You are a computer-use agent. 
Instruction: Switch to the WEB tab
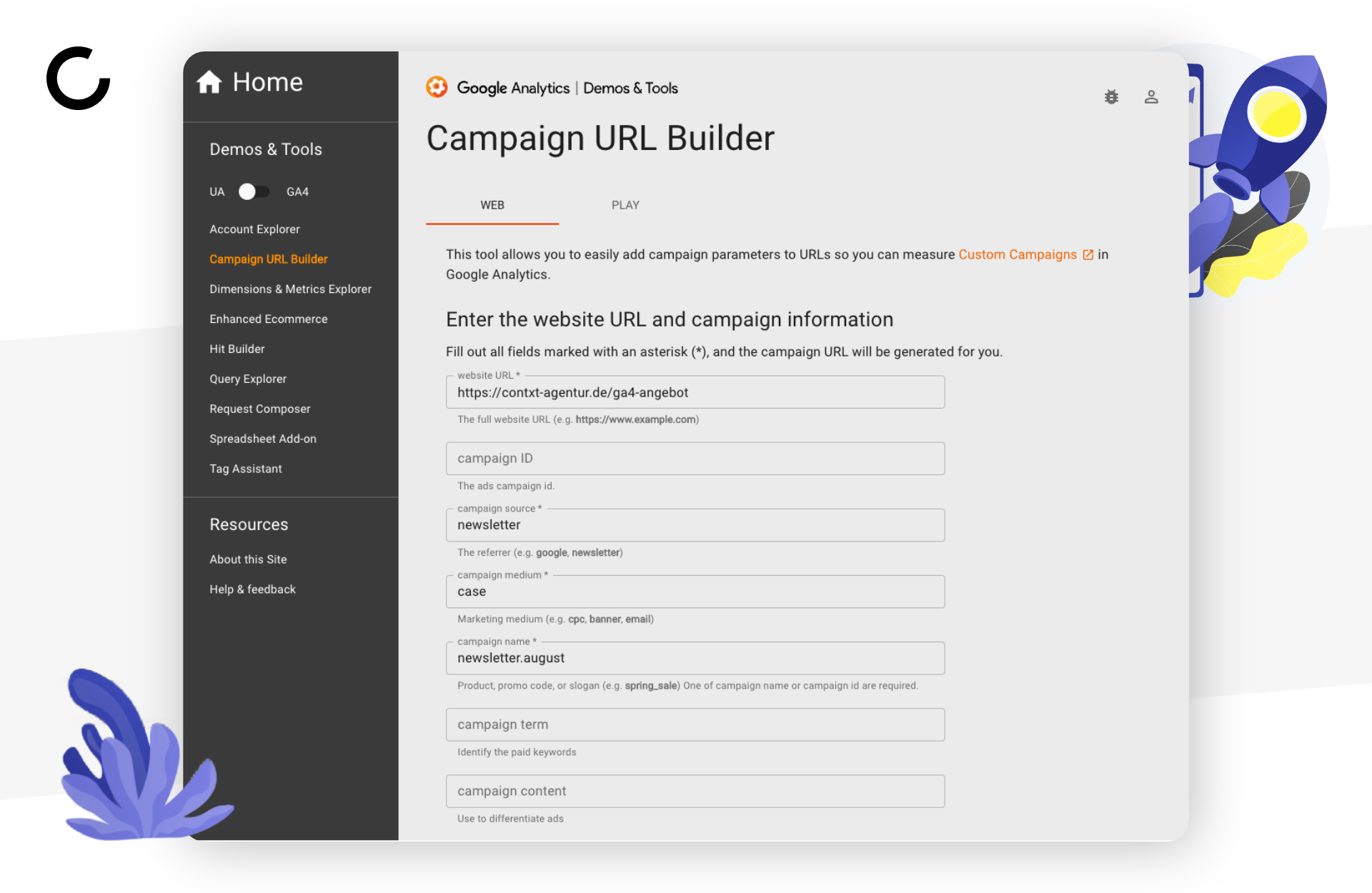point(492,205)
